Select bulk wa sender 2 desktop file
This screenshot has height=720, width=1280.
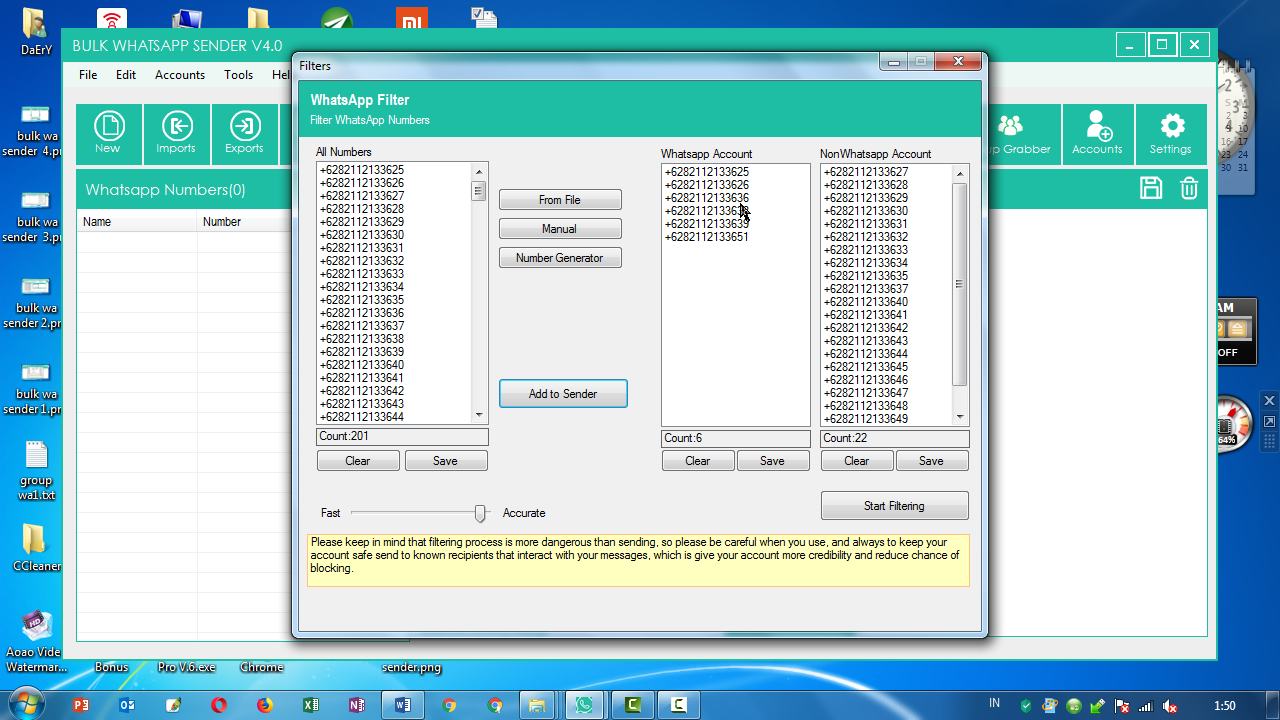(x=35, y=302)
